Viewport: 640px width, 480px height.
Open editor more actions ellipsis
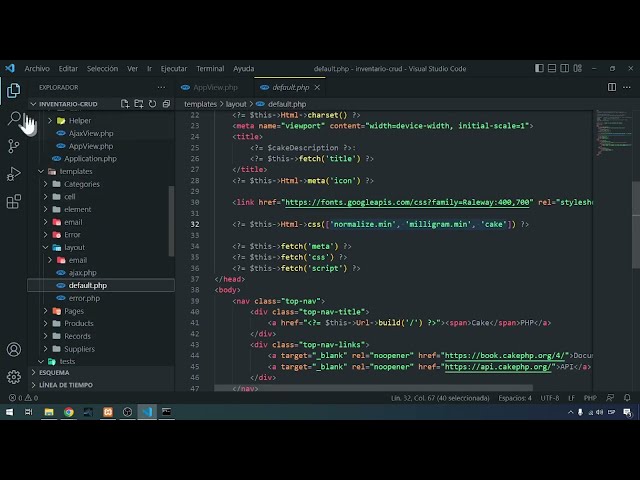pyautogui.click(x=627, y=87)
